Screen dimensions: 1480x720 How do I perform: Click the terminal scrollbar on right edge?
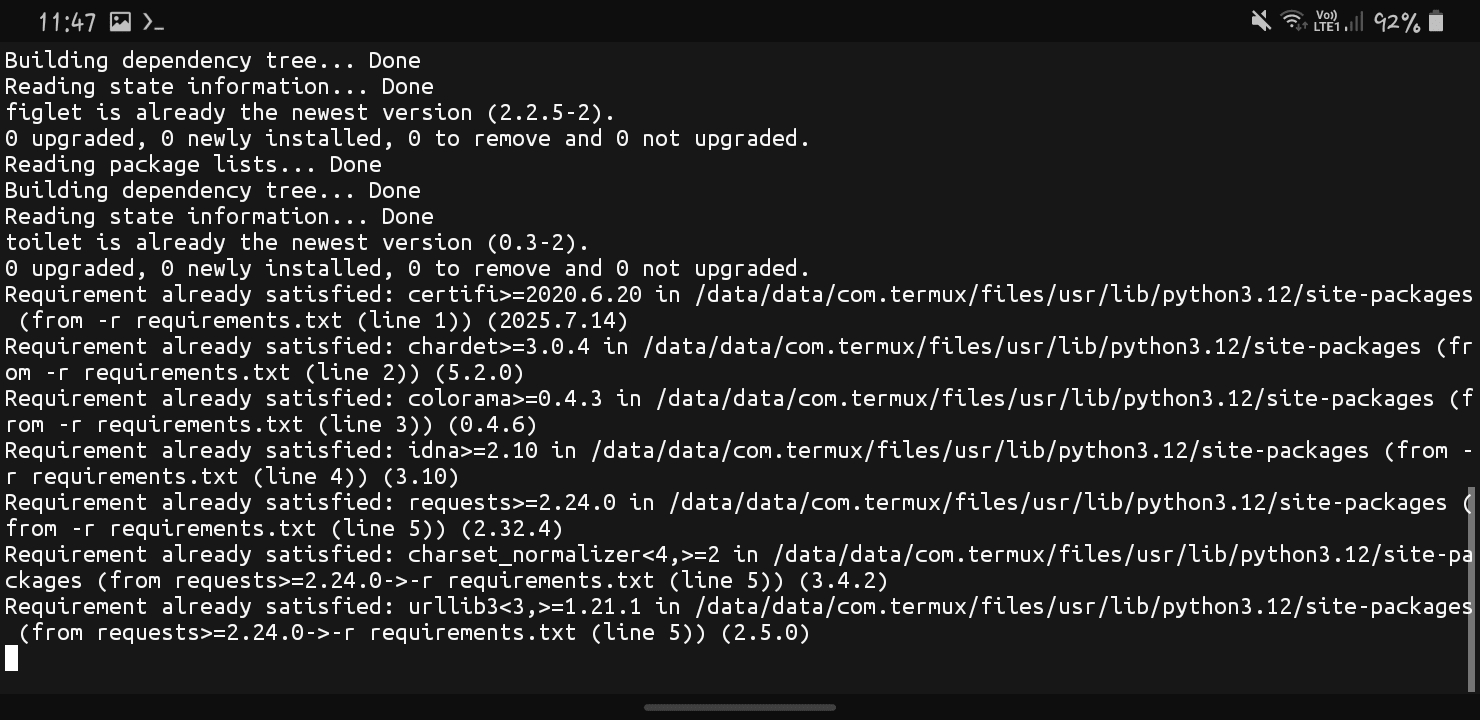click(x=1473, y=590)
